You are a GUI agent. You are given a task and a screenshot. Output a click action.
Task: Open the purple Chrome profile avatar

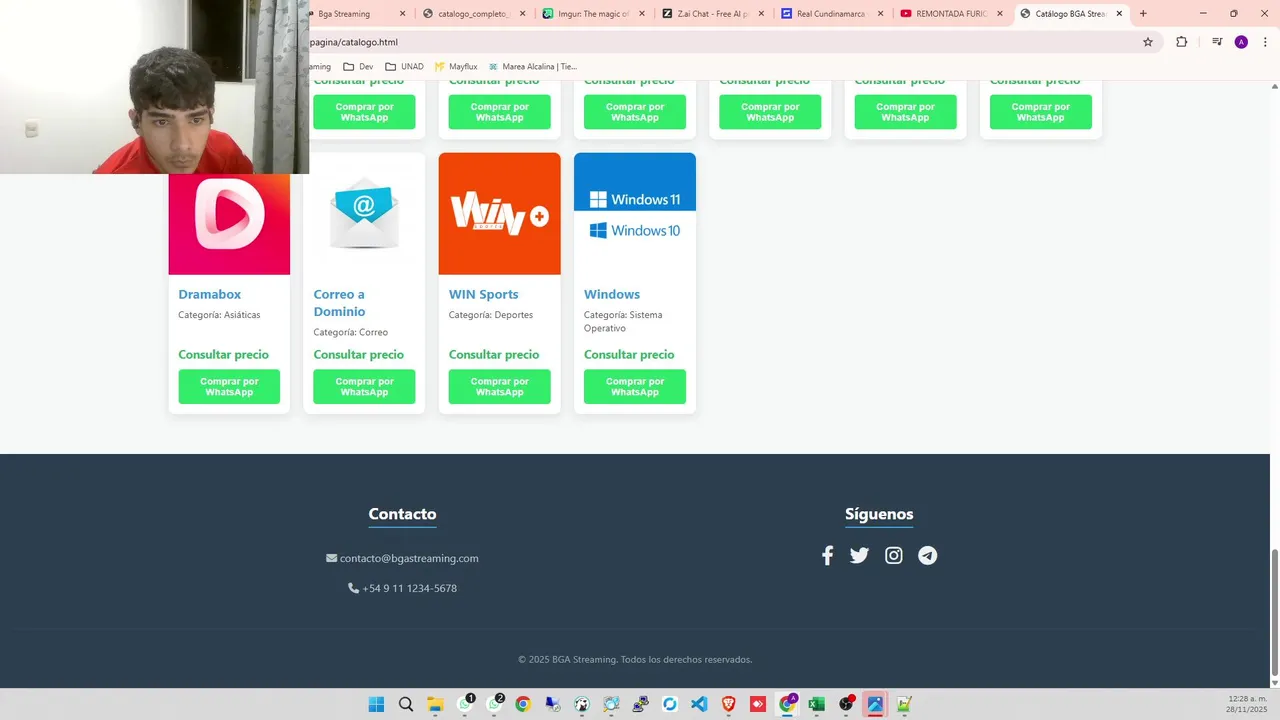1241,42
